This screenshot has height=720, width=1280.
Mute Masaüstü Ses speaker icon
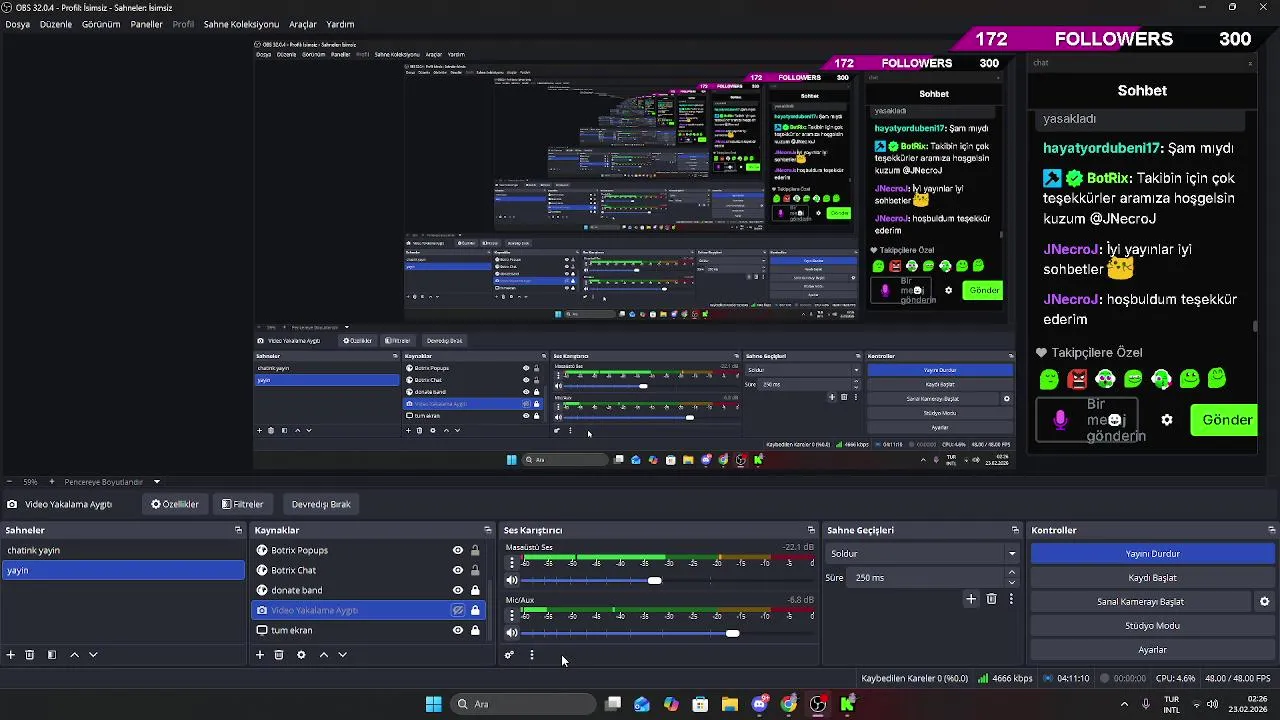point(512,580)
